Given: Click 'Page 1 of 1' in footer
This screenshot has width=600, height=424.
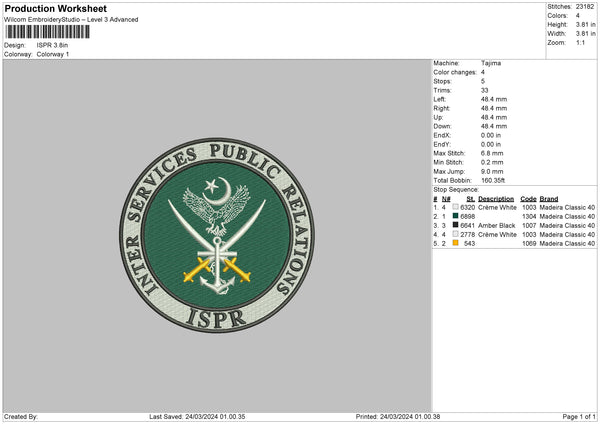Looking at the screenshot, I should (x=579, y=416).
